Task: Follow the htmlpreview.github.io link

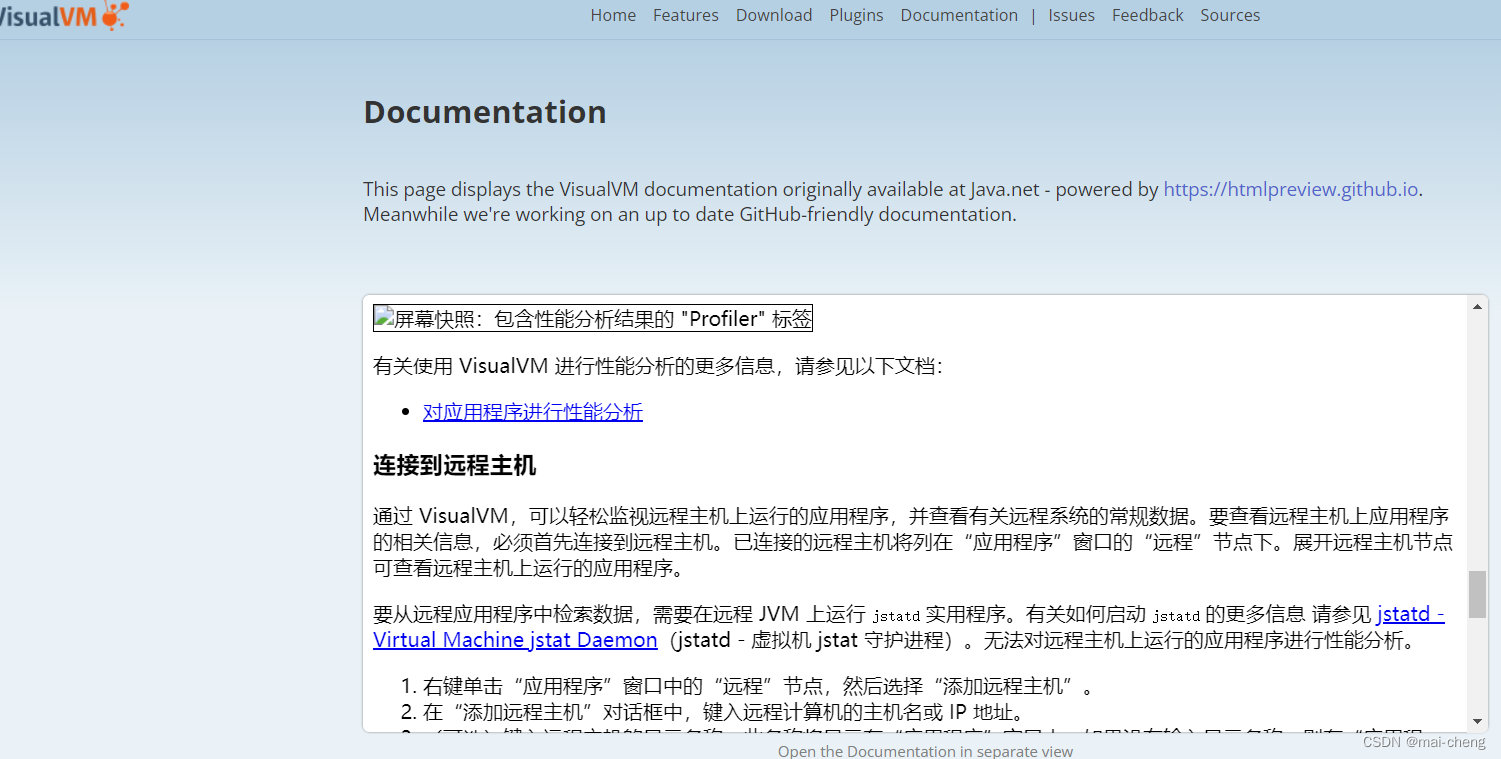Action: pos(1290,189)
